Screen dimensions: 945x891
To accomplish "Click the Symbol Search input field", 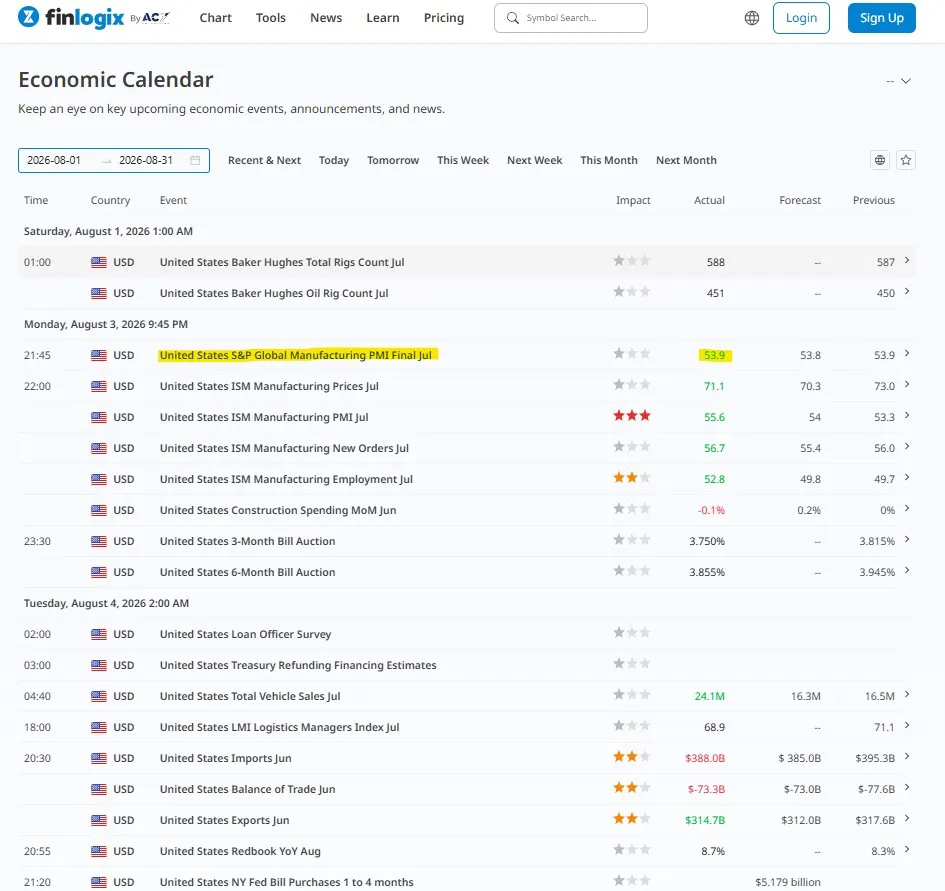I will point(571,18).
